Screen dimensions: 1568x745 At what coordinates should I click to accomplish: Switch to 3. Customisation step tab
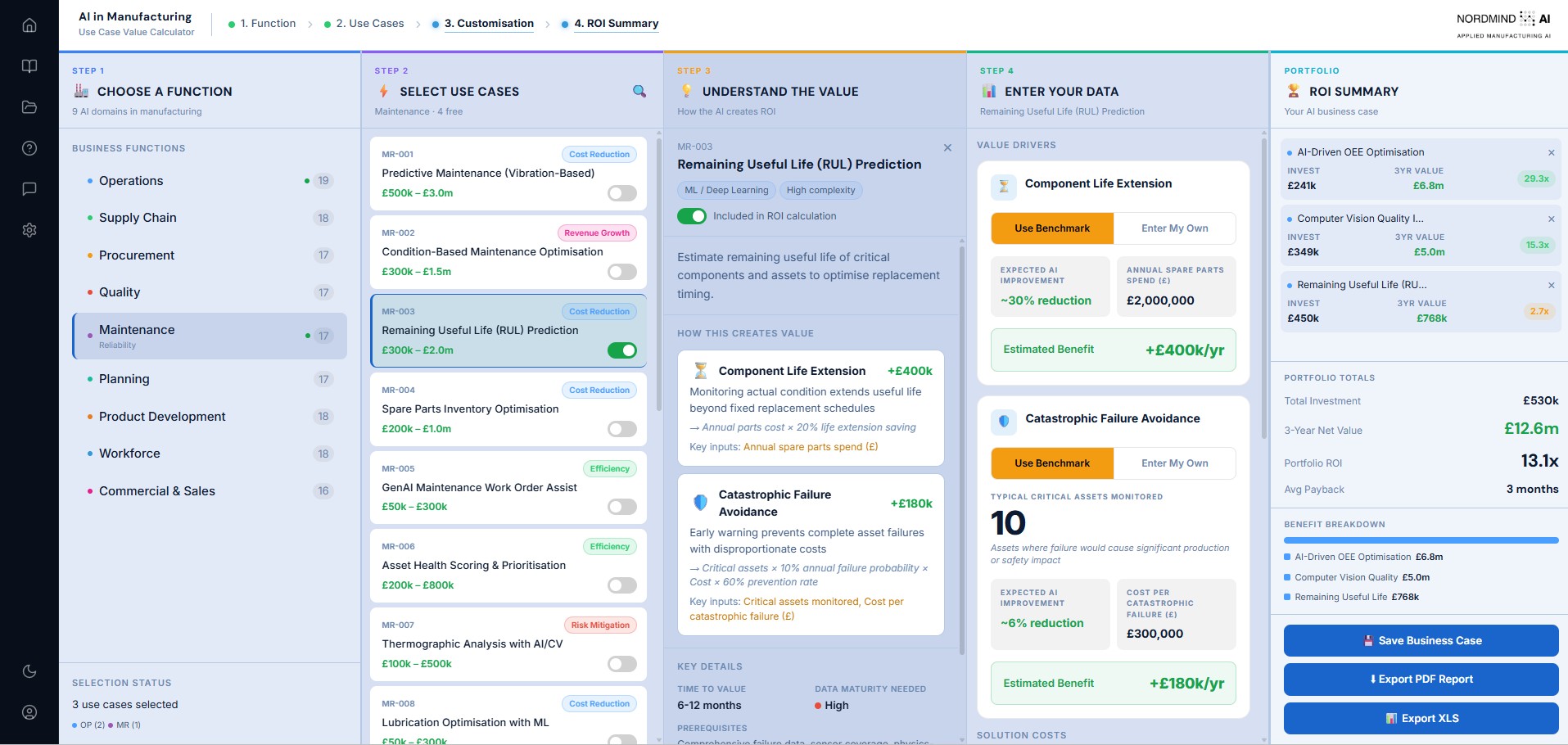[x=483, y=24]
